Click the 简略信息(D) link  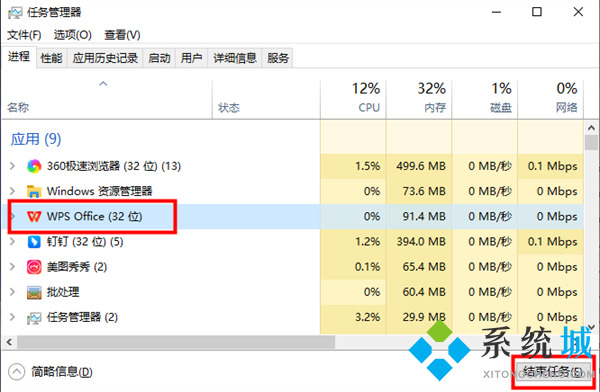[x=62, y=372]
